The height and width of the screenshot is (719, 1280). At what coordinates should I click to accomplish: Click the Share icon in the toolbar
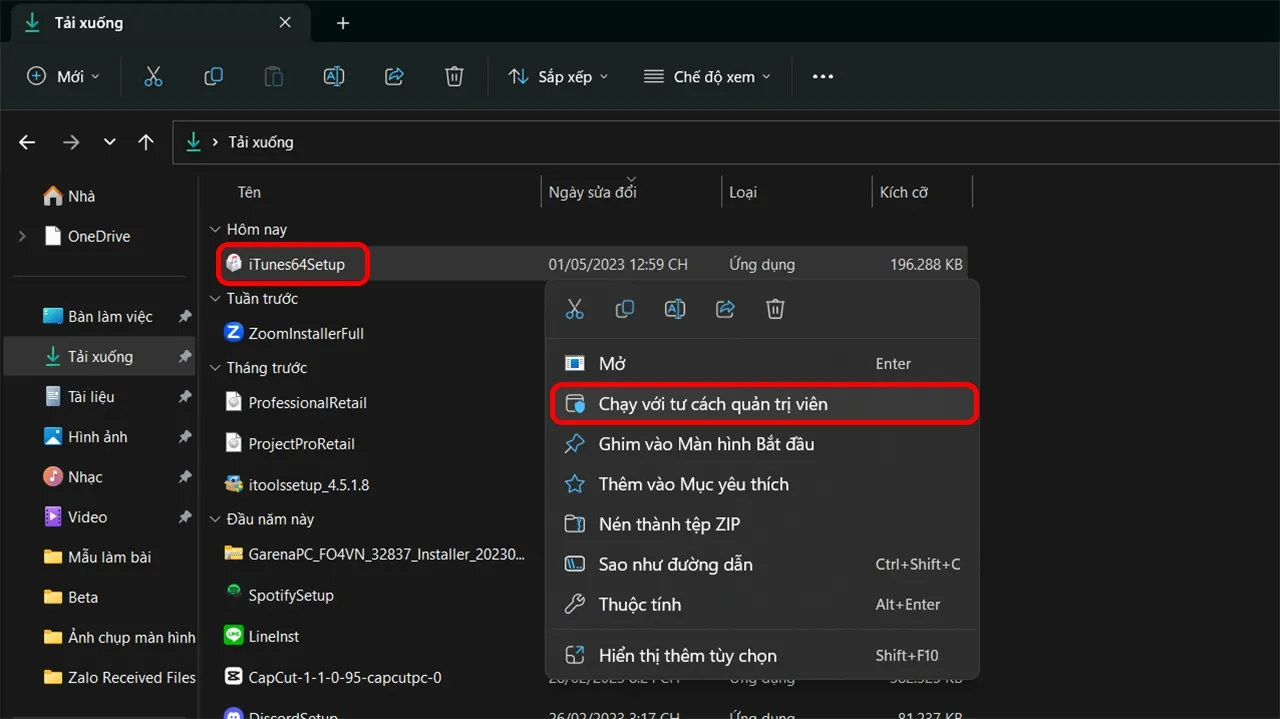[x=393, y=75]
